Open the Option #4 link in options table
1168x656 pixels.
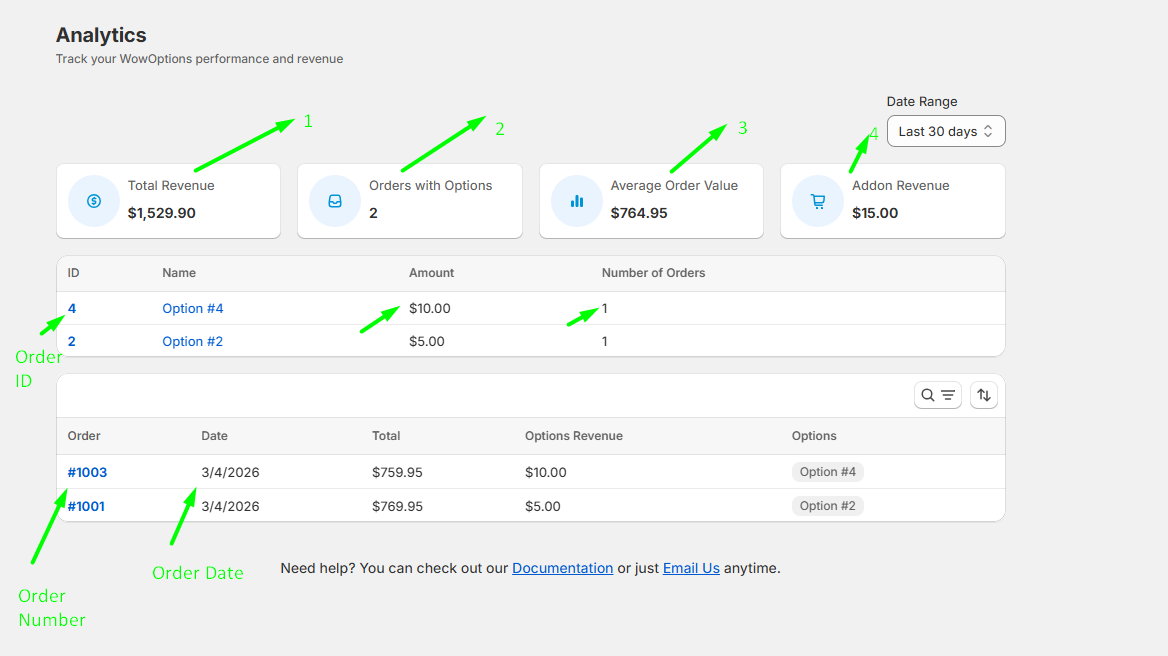click(193, 309)
